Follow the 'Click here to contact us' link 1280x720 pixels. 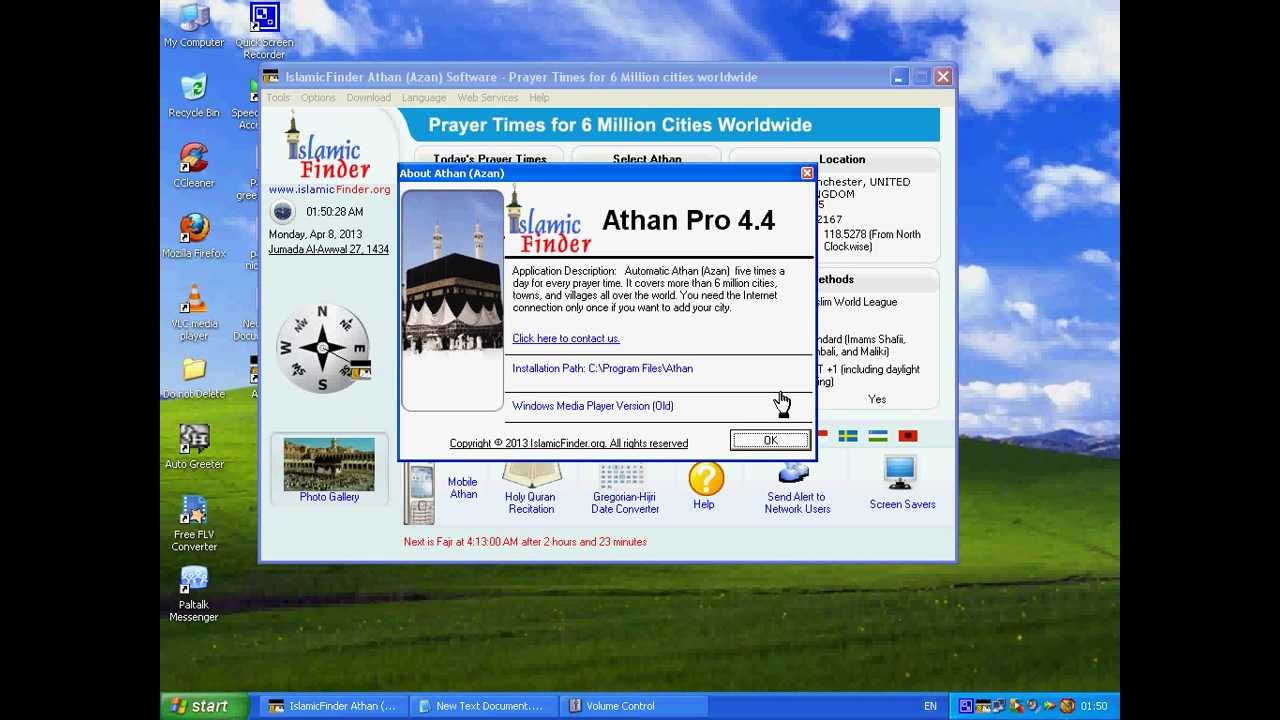coord(566,339)
